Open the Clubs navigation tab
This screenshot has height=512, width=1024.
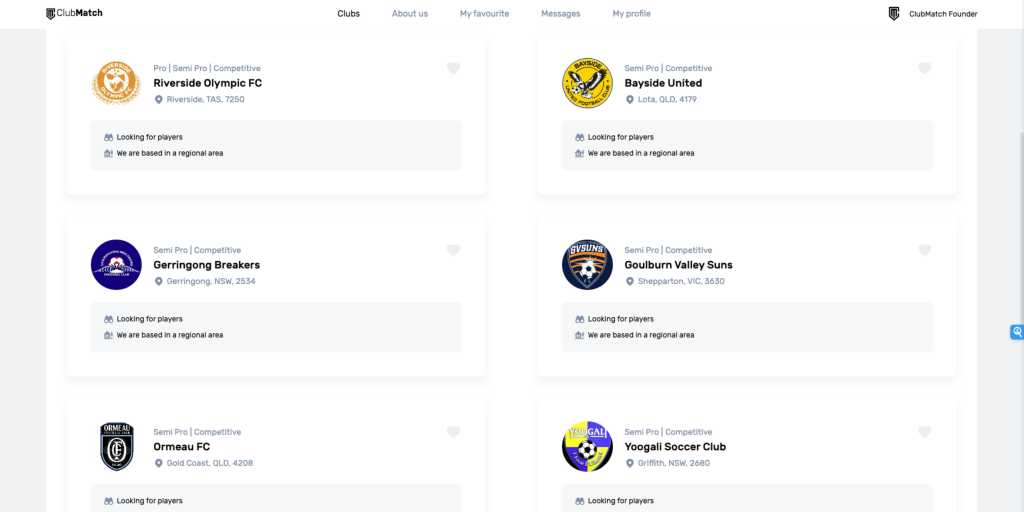[x=349, y=14]
